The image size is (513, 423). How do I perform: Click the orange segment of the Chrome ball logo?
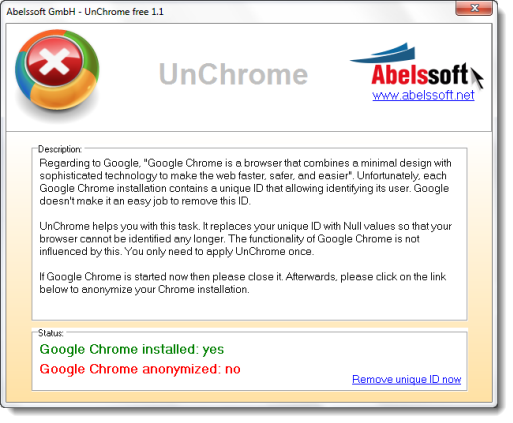click(x=65, y=95)
